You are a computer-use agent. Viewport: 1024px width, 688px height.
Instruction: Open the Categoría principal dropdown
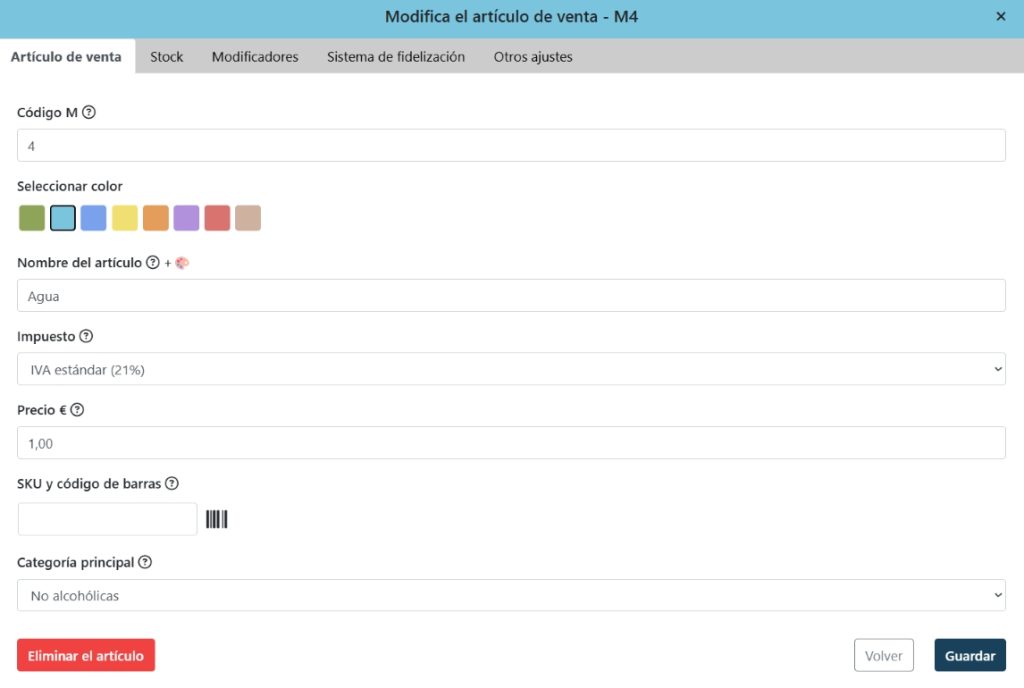pos(512,594)
